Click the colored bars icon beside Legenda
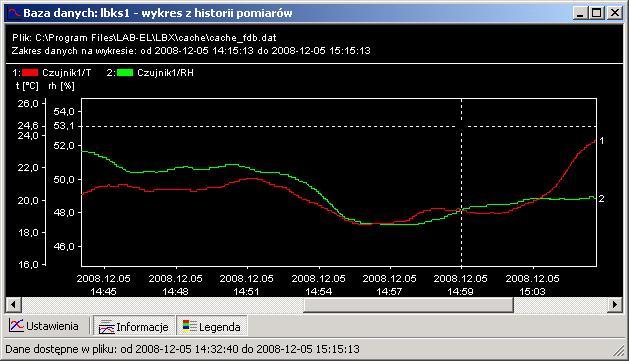The width and height of the screenshot is (629, 361). pos(189,326)
